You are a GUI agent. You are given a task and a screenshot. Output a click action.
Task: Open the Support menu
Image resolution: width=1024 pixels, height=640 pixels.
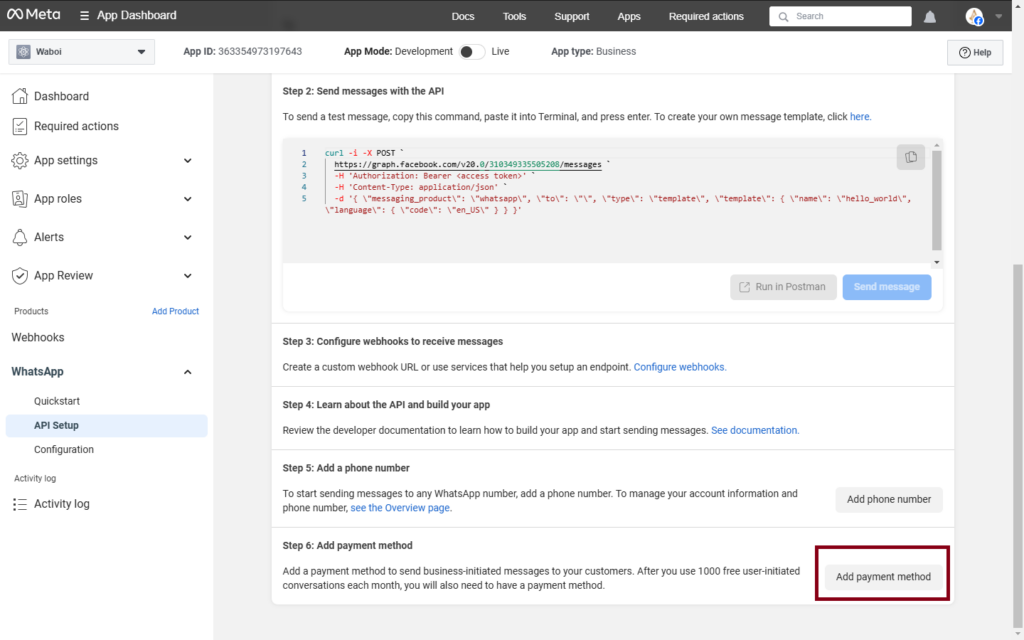click(x=571, y=16)
